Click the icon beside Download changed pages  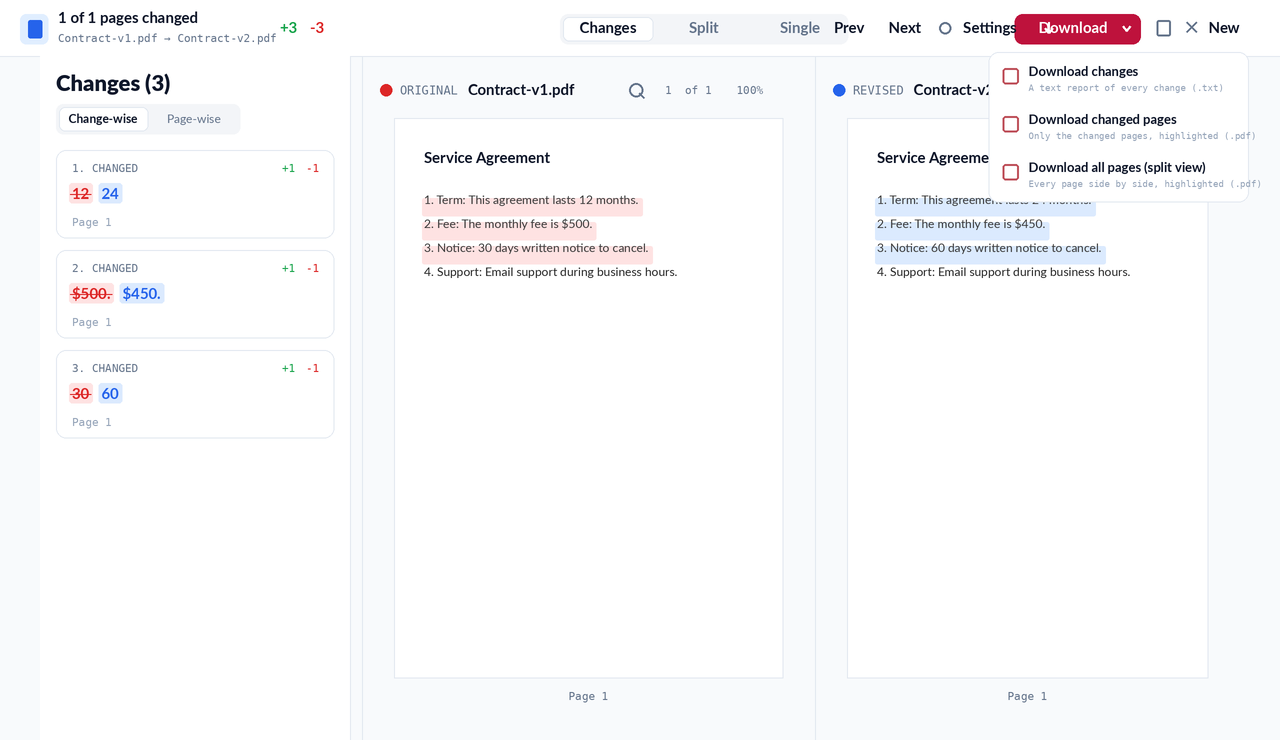(x=1011, y=124)
